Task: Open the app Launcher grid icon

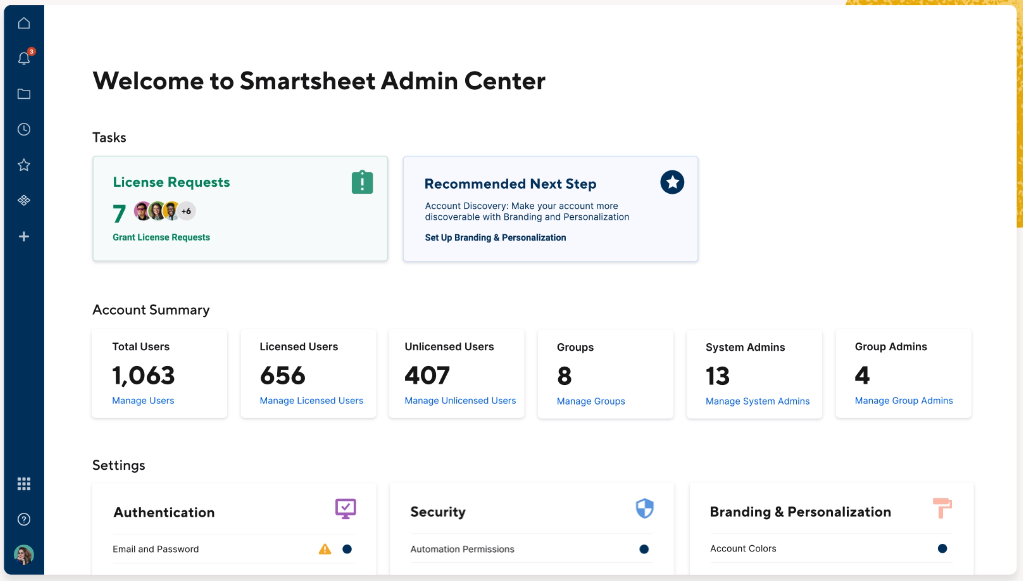Action: [24, 484]
